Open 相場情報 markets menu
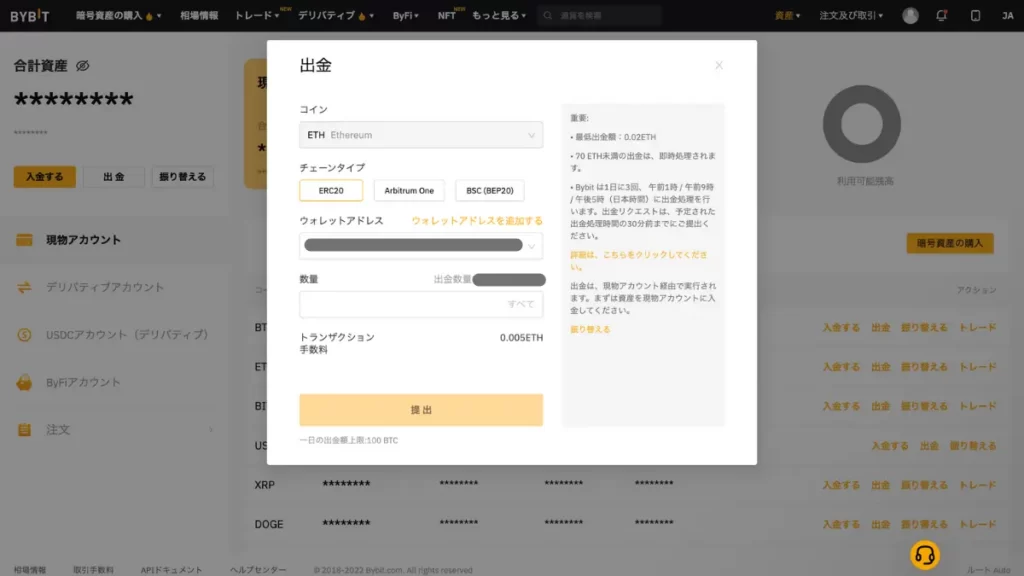 [199, 16]
